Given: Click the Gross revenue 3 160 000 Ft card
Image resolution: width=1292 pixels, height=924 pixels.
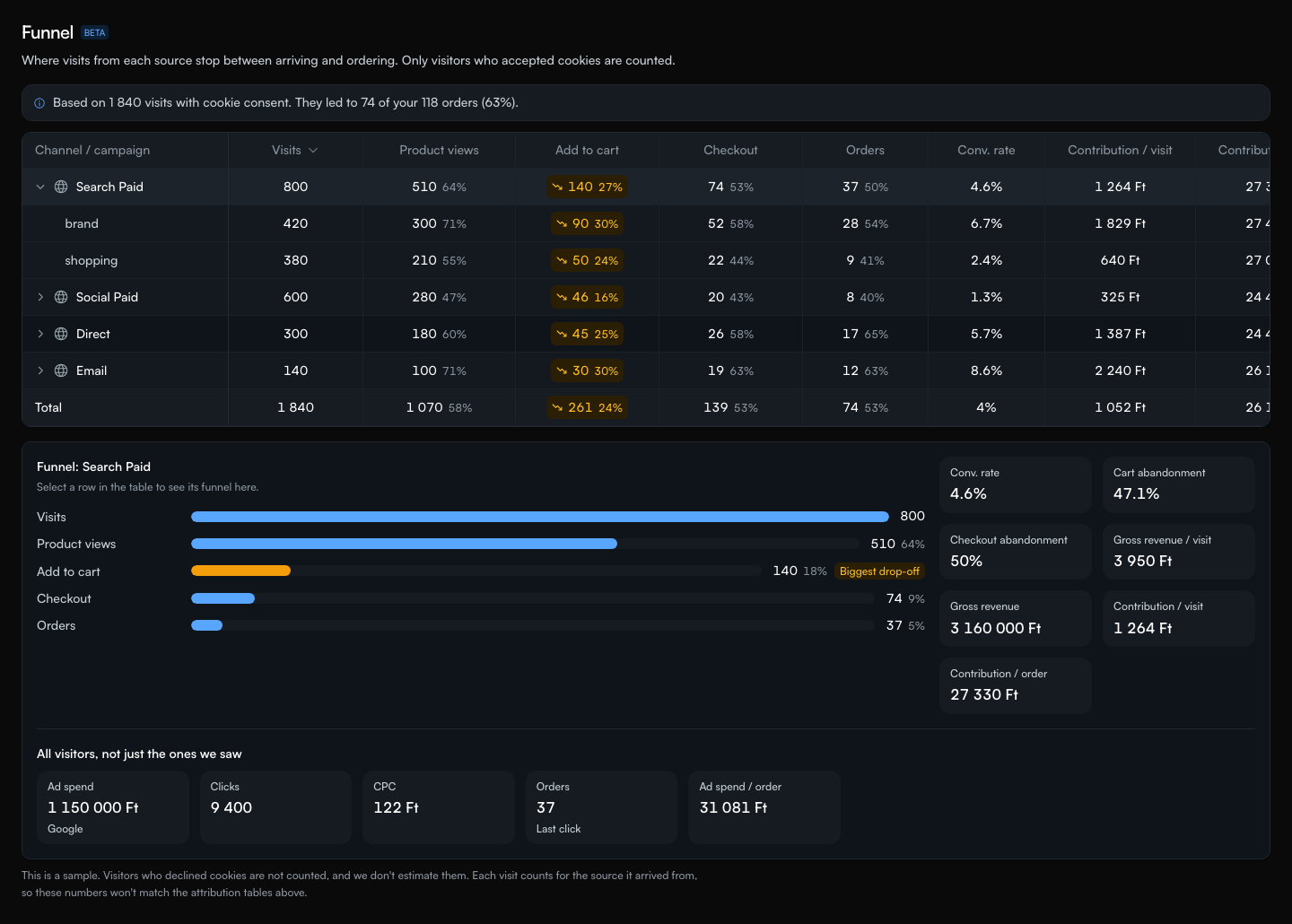Looking at the screenshot, I should pos(1016,618).
